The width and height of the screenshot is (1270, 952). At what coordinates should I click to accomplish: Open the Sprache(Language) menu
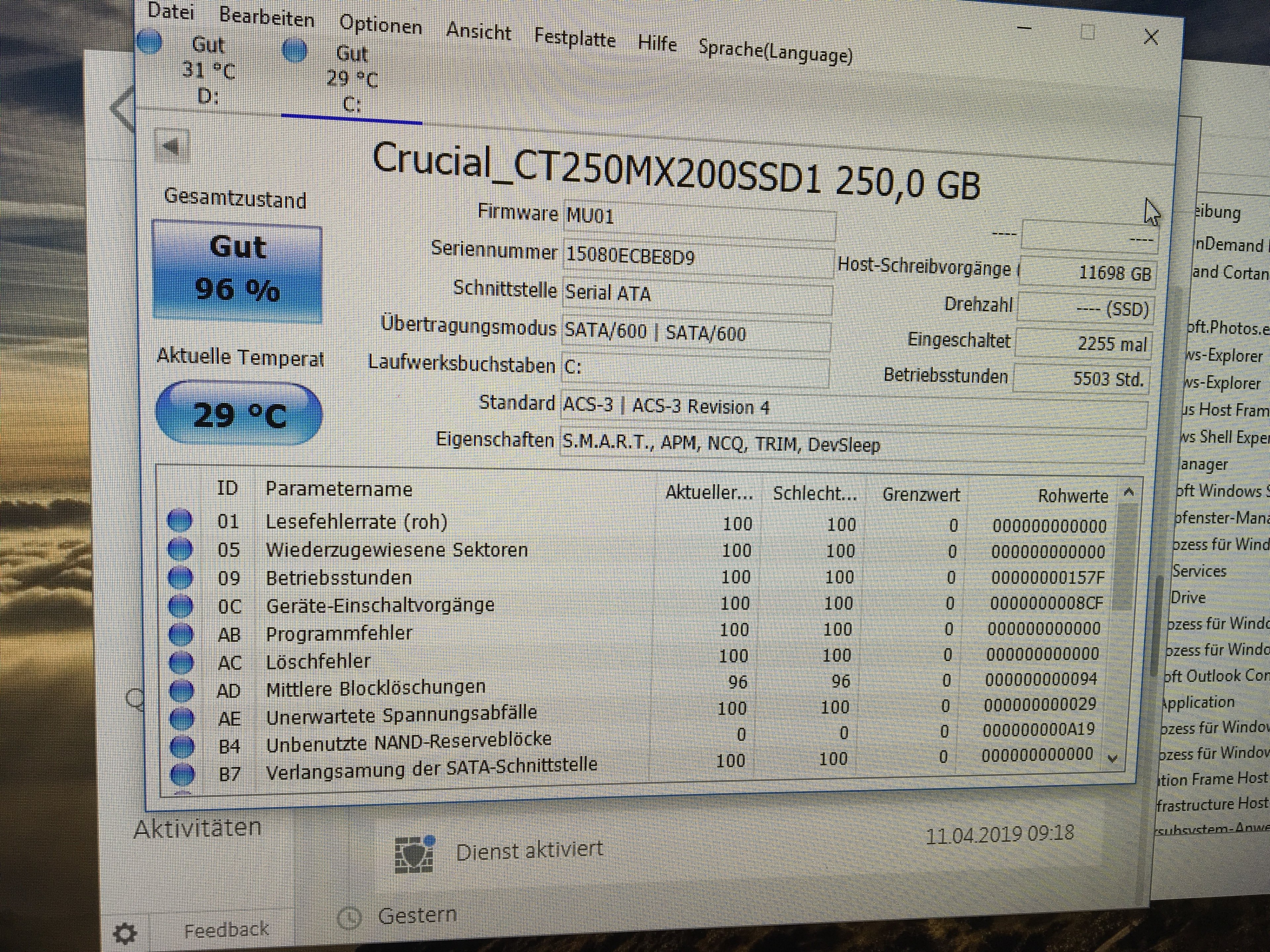775,52
